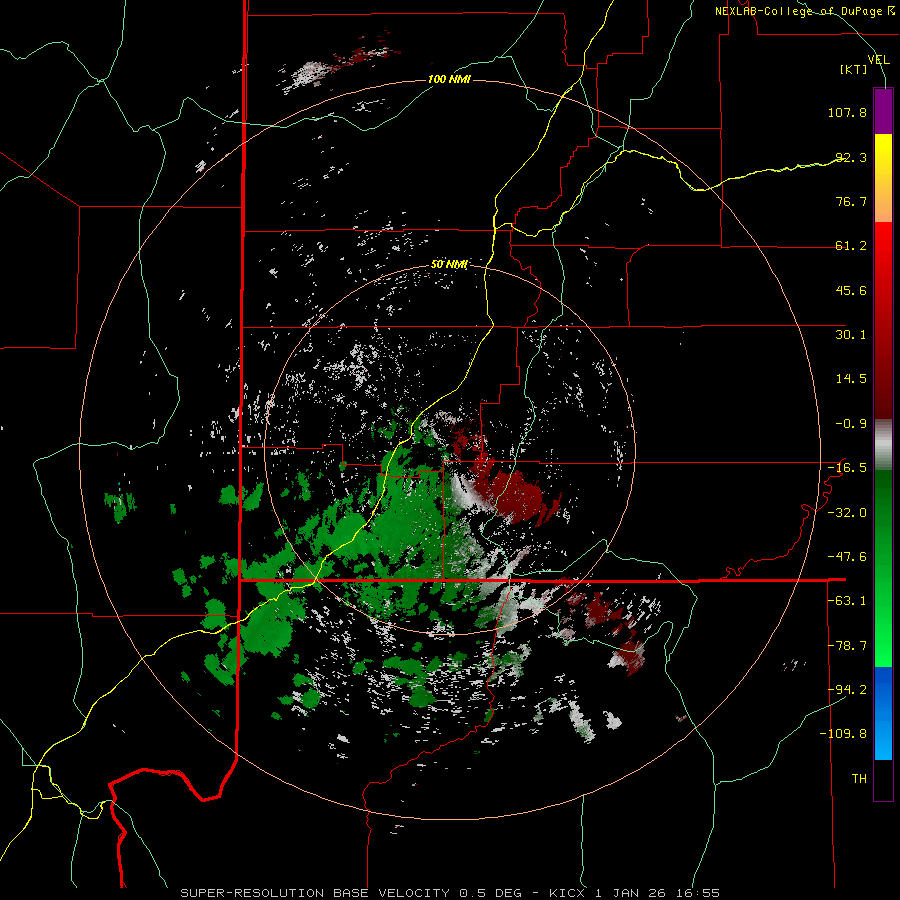Click the NEXLAB-College of DuPage label
900x900 pixels.
click(804, 11)
